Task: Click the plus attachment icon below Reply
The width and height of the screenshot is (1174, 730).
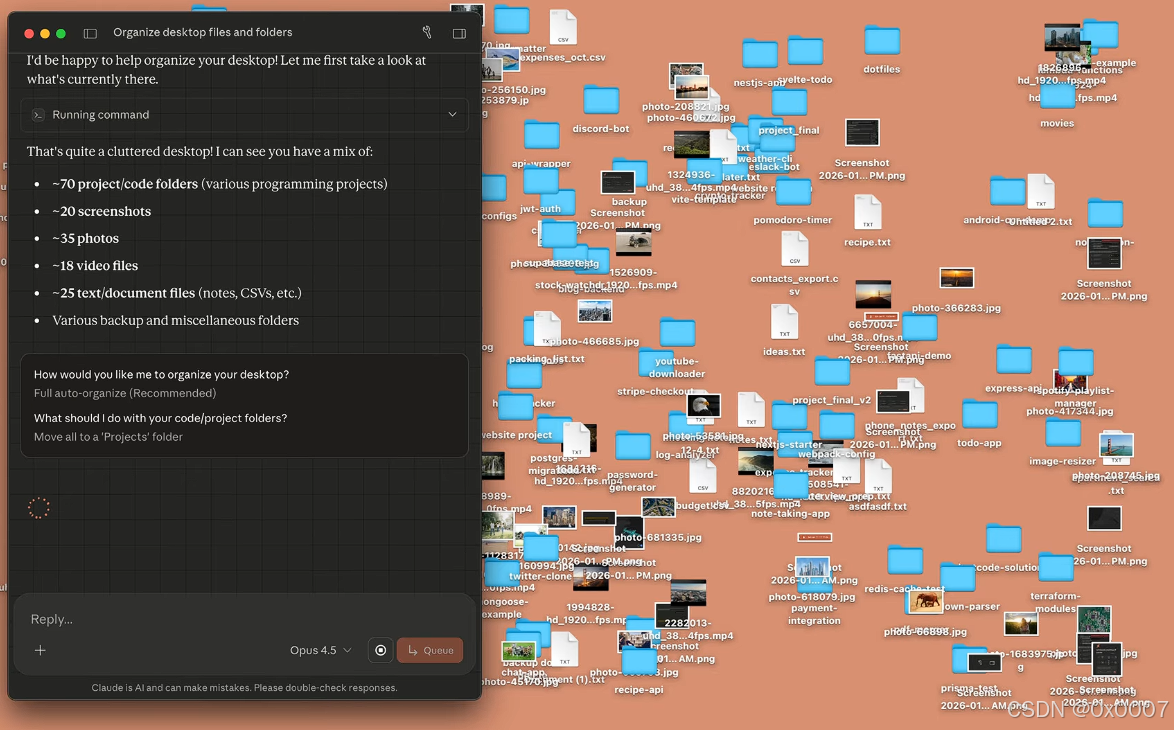Action: coord(40,650)
